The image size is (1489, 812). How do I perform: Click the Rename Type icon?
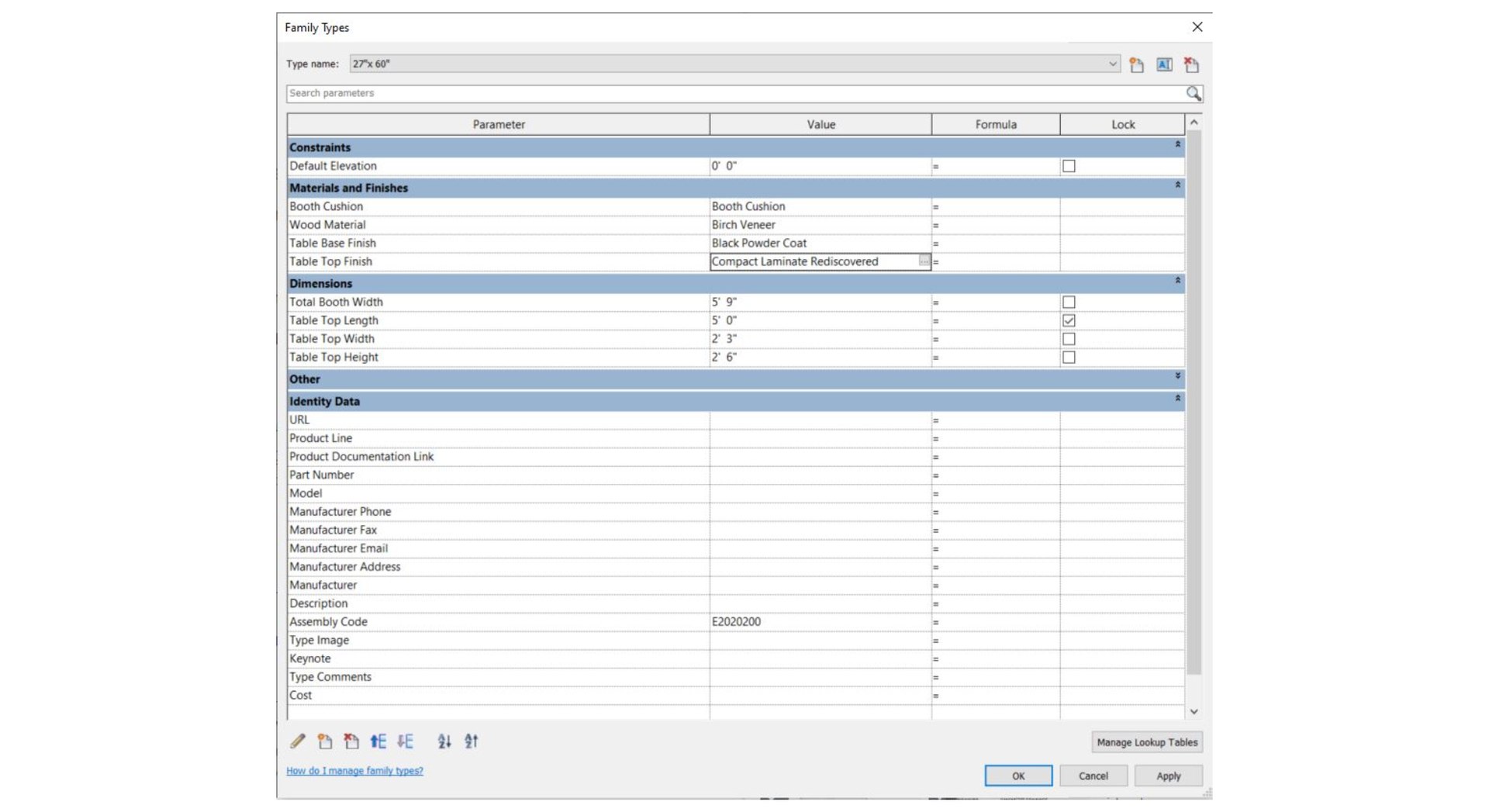pos(1164,65)
